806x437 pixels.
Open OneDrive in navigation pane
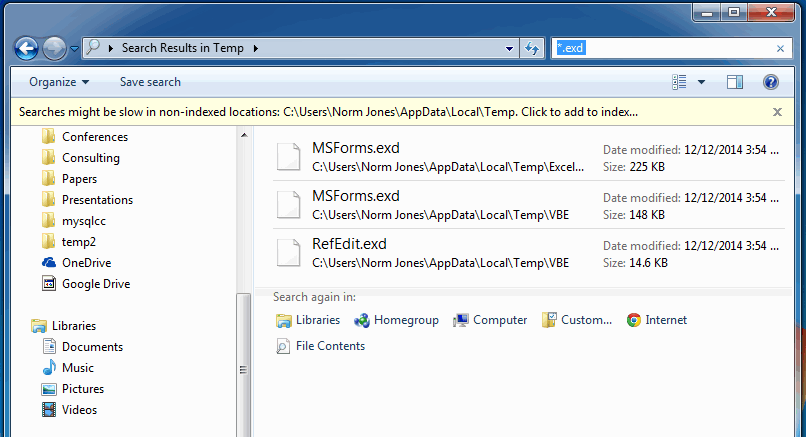(x=77, y=263)
